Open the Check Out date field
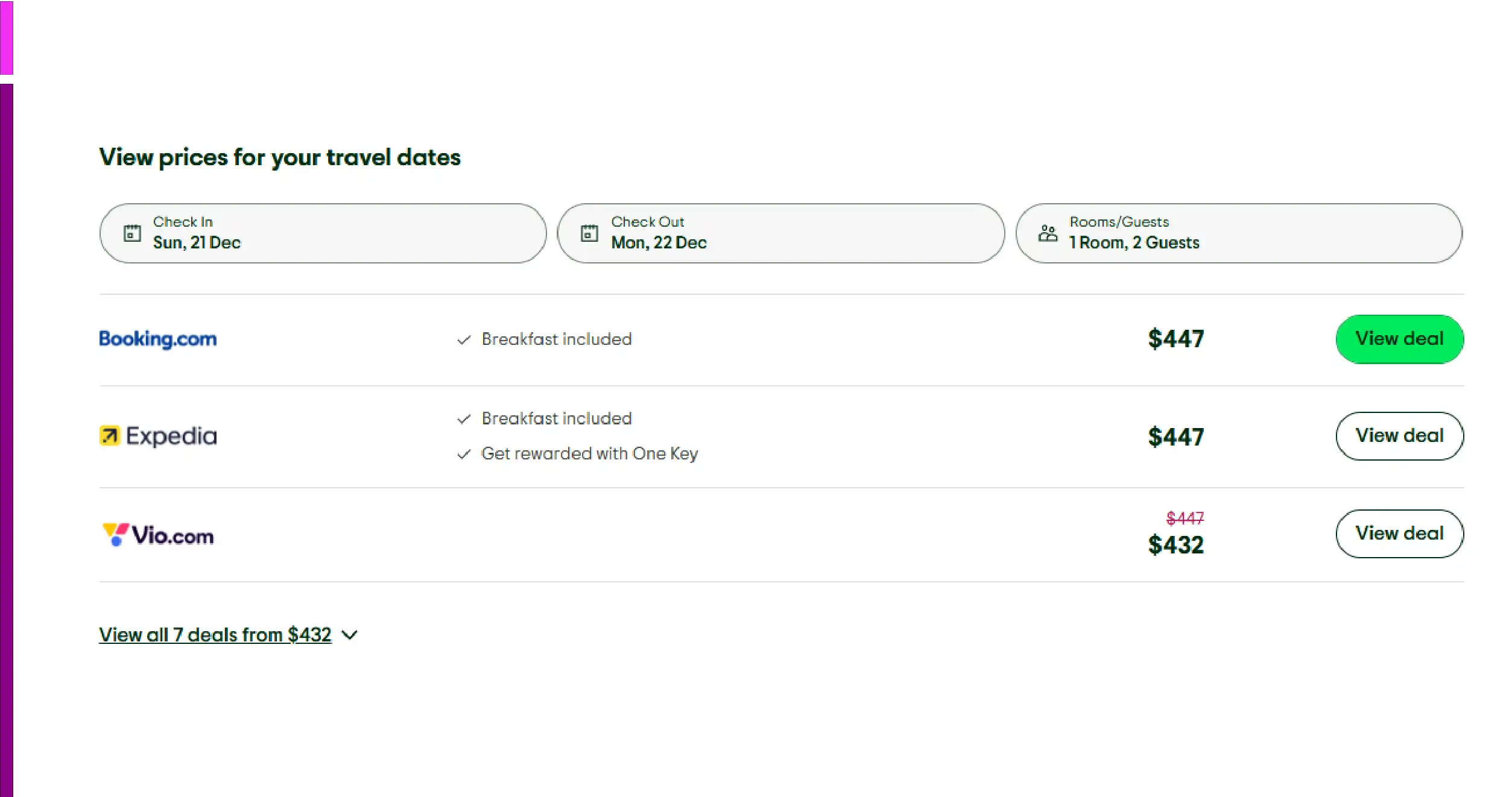The height and width of the screenshot is (797, 1512). [780, 233]
